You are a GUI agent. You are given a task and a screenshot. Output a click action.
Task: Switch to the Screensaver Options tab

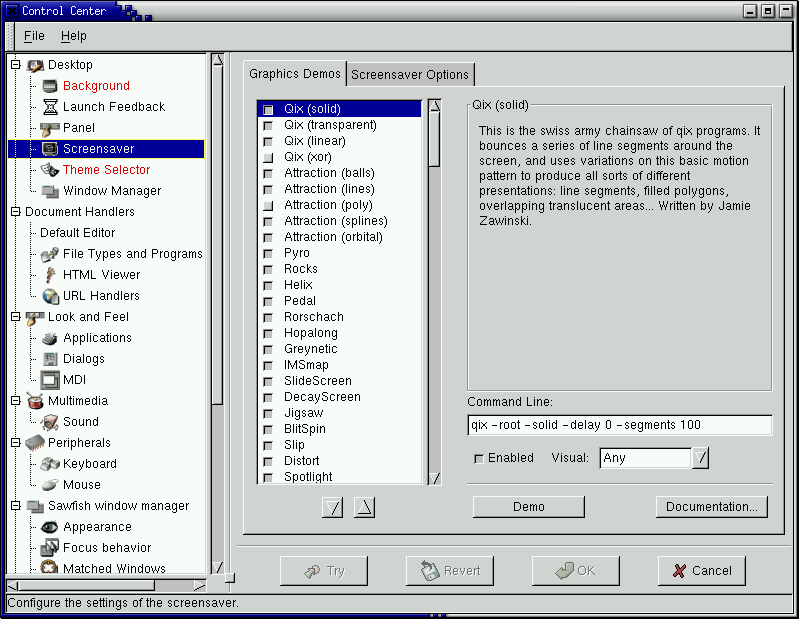tap(410, 75)
